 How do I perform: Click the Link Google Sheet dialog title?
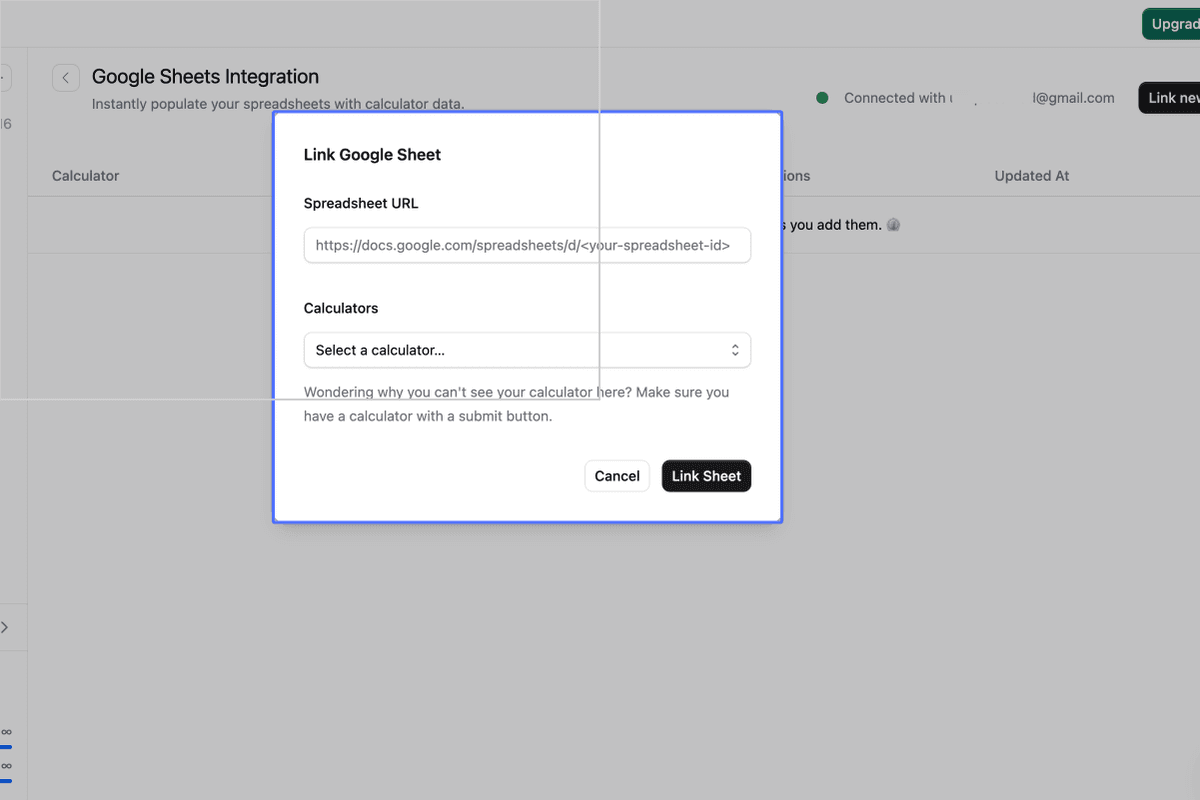[x=372, y=155]
